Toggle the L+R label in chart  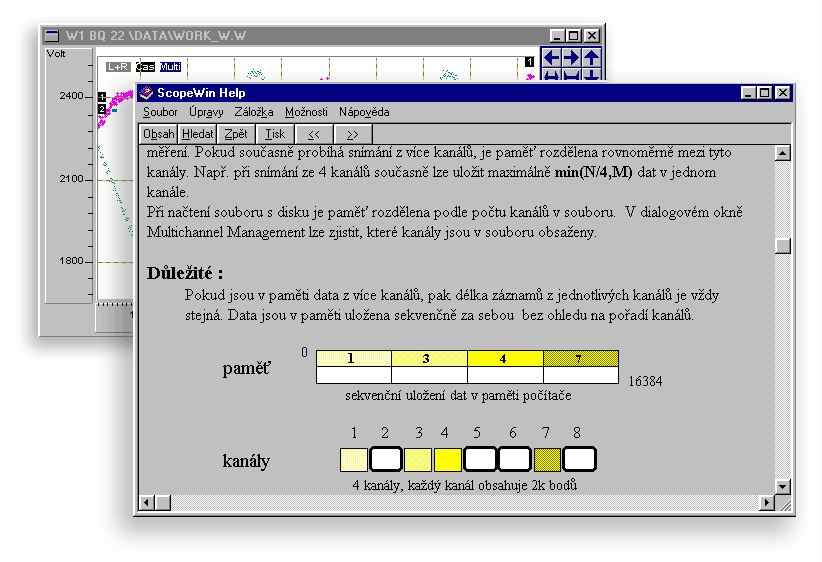coord(118,67)
